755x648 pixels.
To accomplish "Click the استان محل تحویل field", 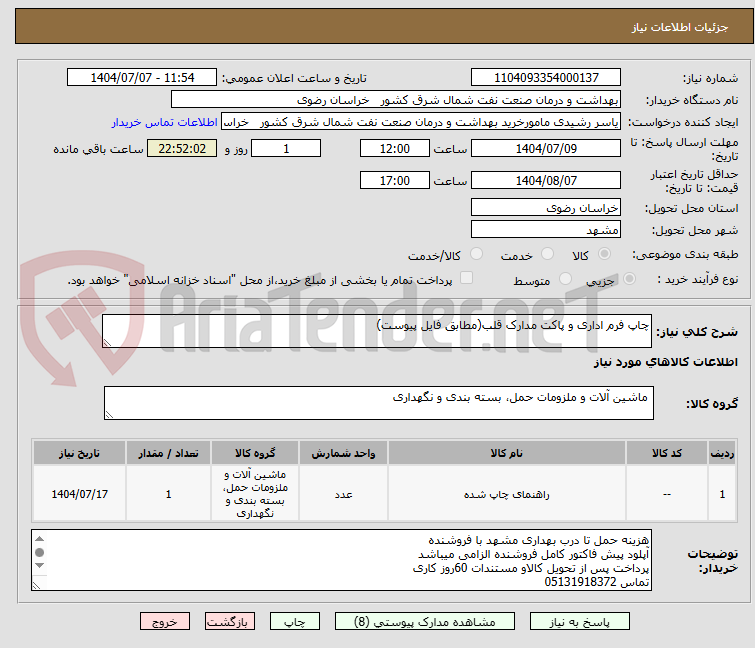I will tap(546, 207).
